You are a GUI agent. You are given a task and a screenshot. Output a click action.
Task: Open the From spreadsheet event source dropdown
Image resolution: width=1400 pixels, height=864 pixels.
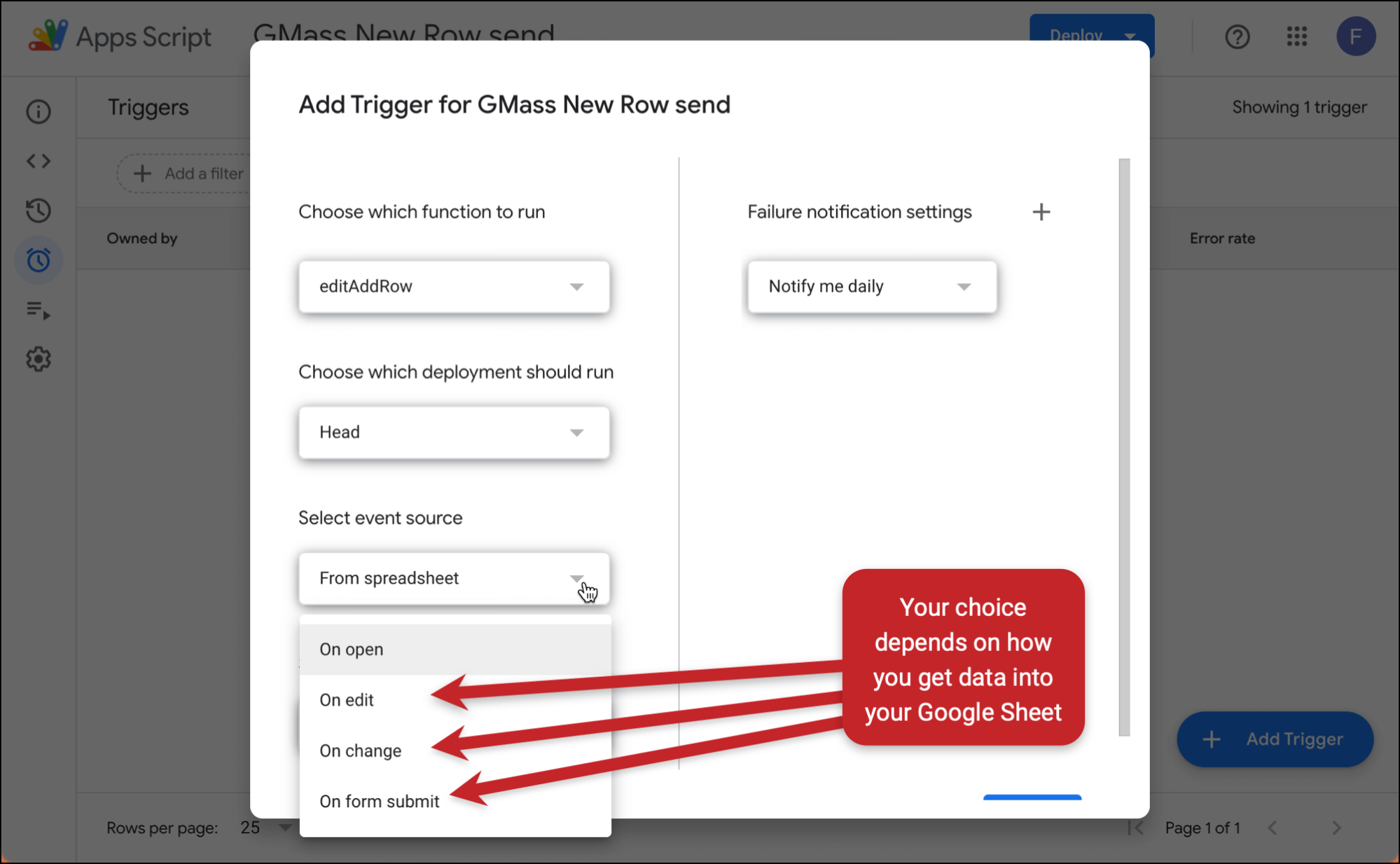tap(454, 579)
